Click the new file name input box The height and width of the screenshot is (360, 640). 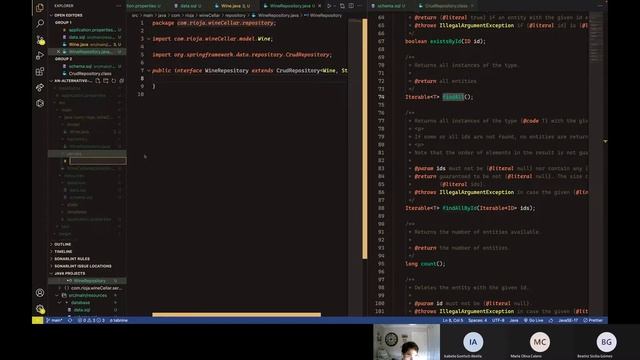98,161
